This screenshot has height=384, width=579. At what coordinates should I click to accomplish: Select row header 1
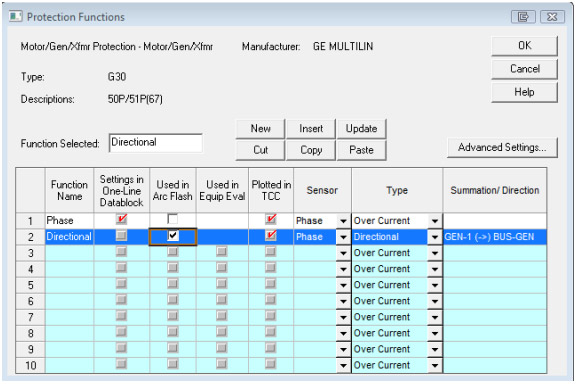pyautogui.click(x=30, y=221)
